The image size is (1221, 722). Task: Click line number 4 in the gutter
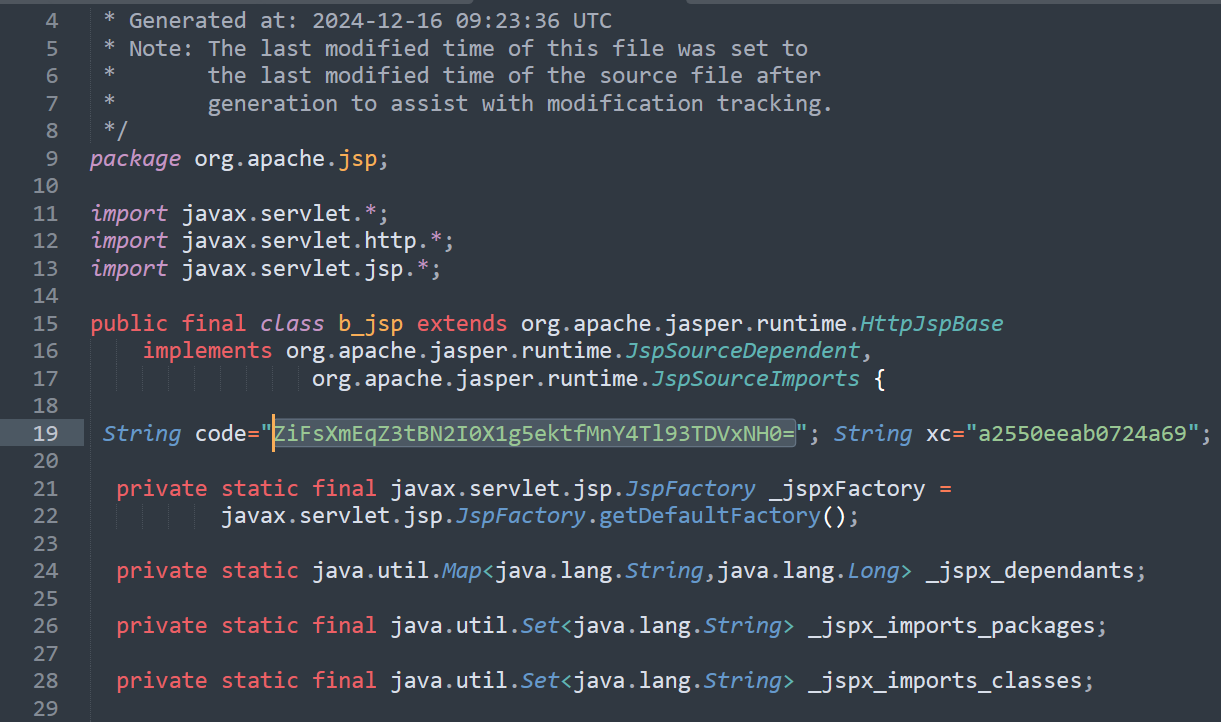pos(52,20)
